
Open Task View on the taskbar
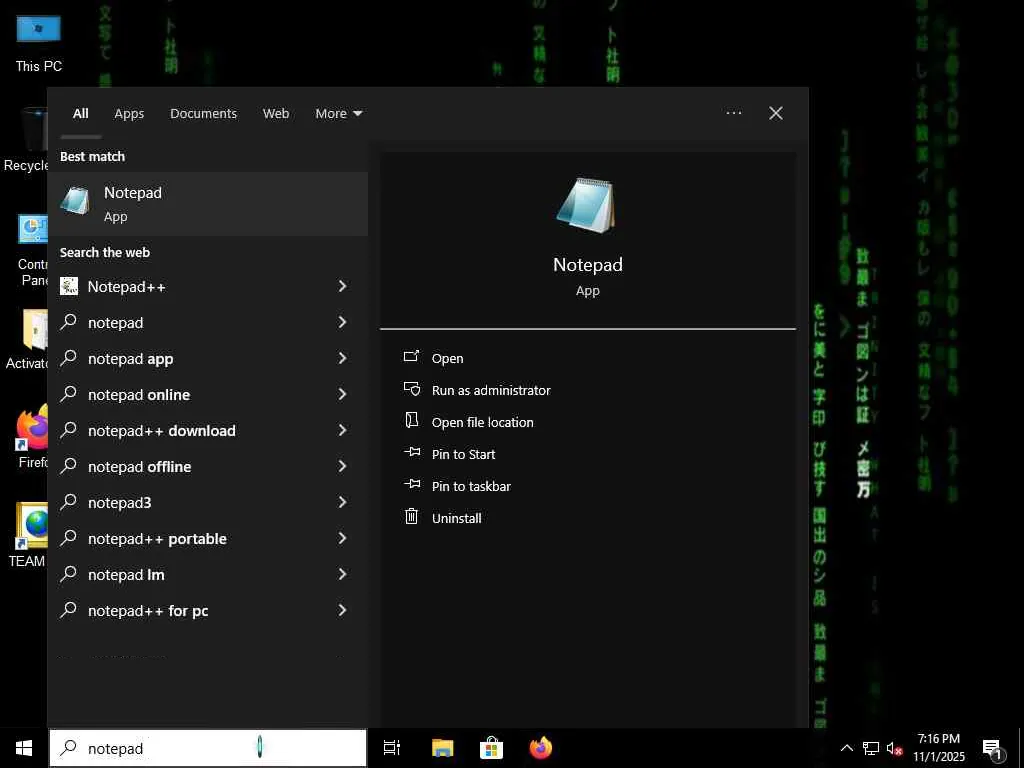point(392,748)
